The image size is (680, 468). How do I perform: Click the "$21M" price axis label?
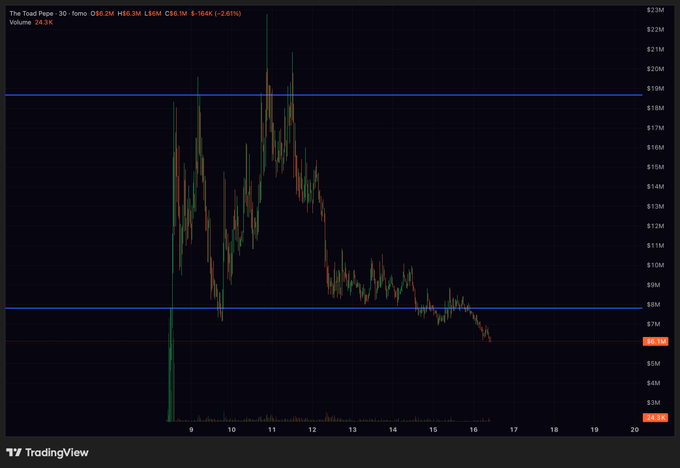pos(655,49)
